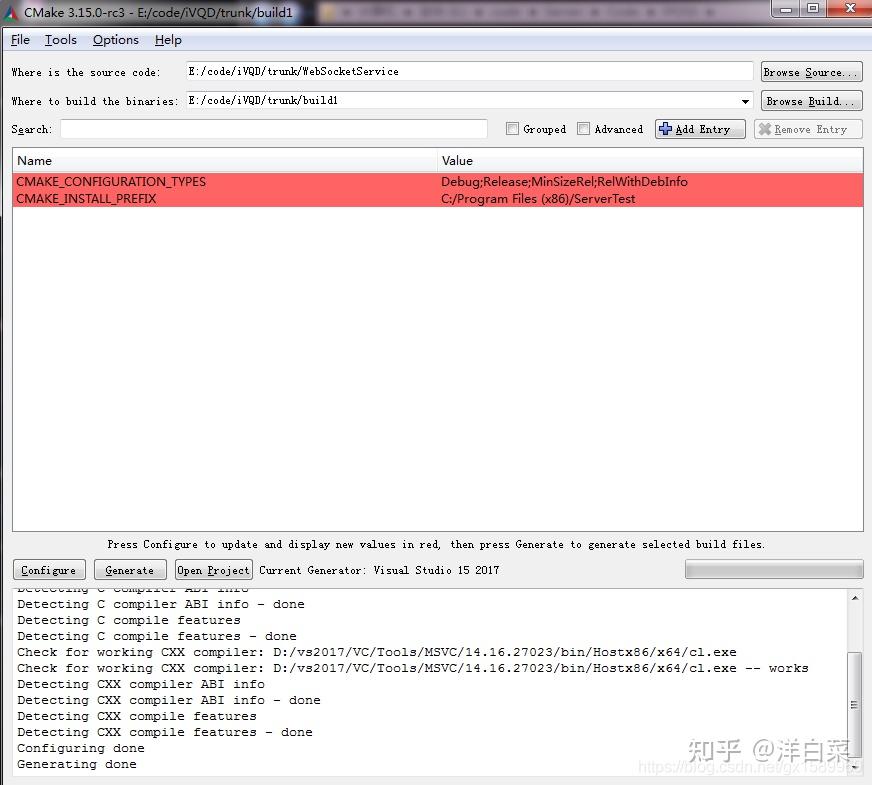Viewport: 872px width, 785px height.
Task: Open the File menu
Action: coord(19,40)
